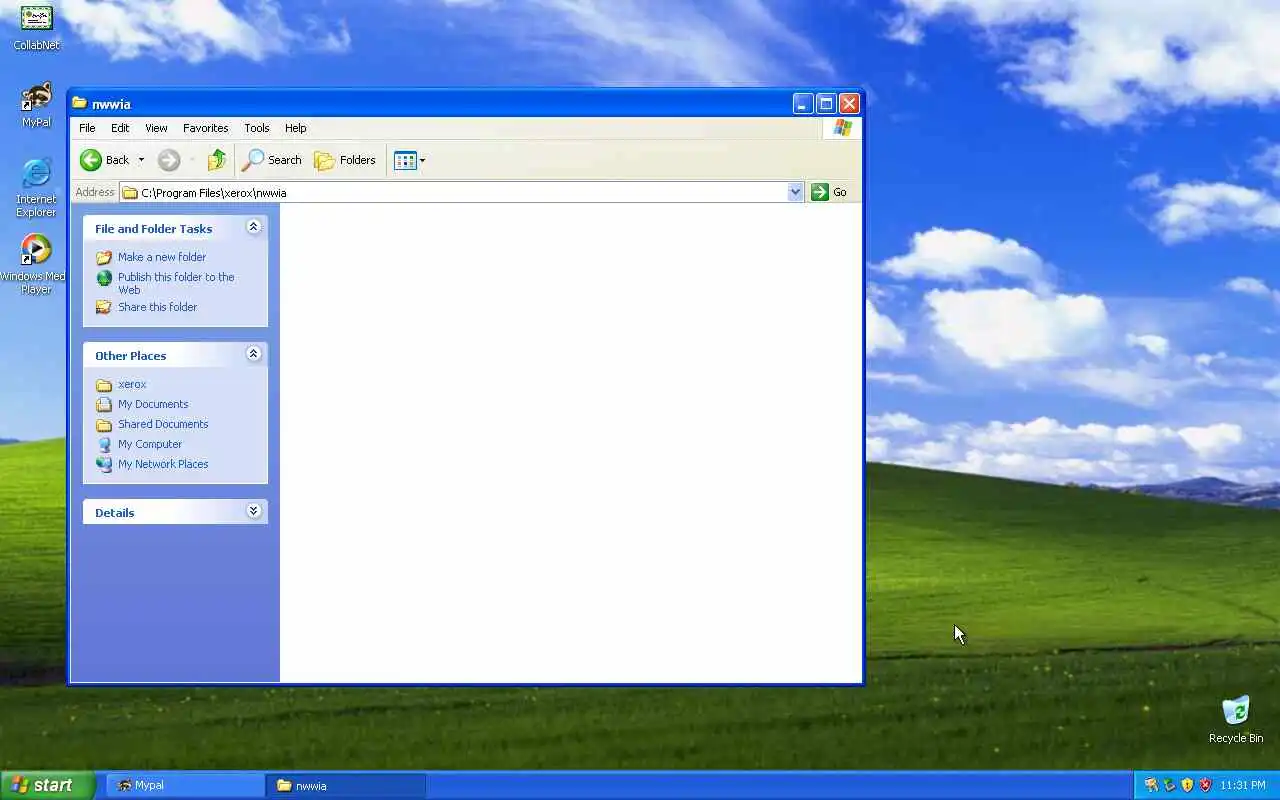
Task: Switch to Mypal in the taskbar
Action: pyautogui.click(x=185, y=785)
